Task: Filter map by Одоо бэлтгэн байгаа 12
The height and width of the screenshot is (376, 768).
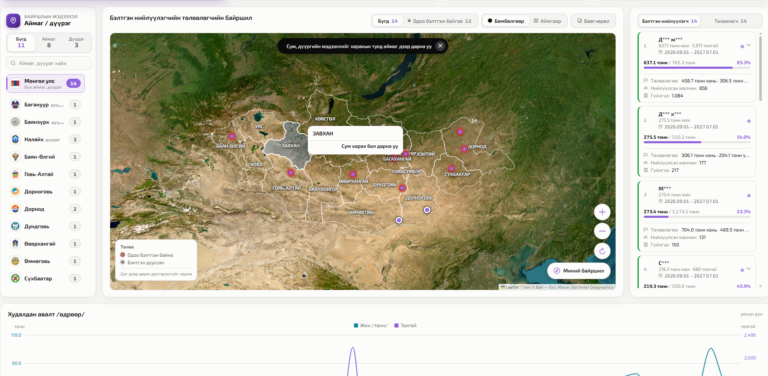Action: (x=439, y=21)
